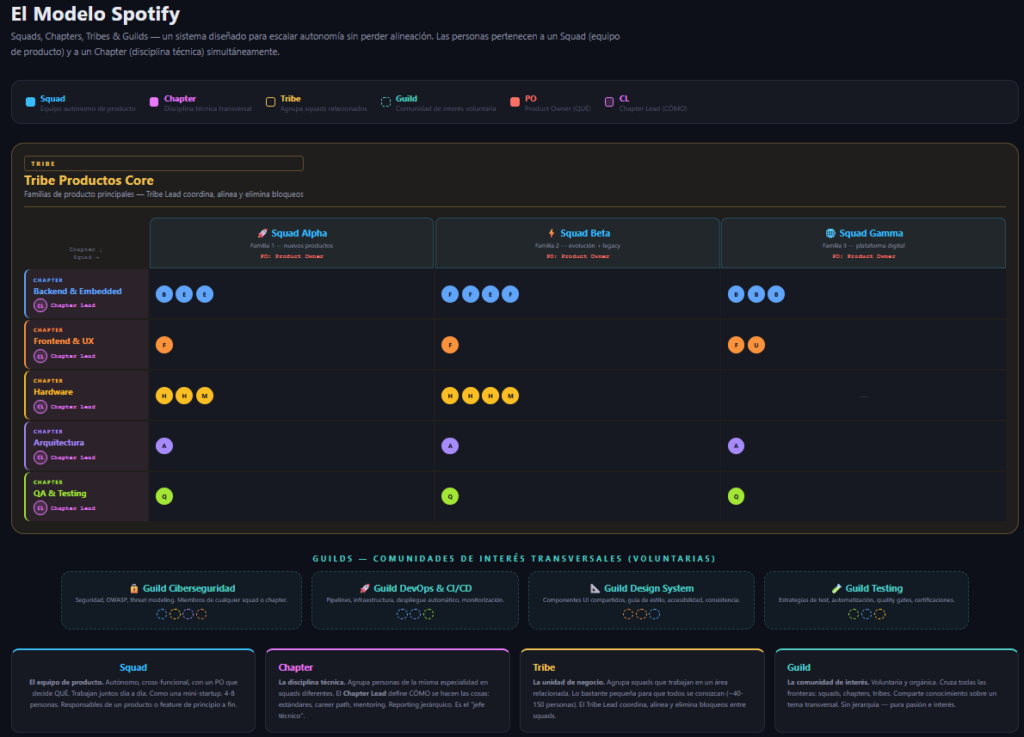The image size is (1024, 737).
Task: Click the green Q member in Squad Alpha
Action: click(164, 496)
